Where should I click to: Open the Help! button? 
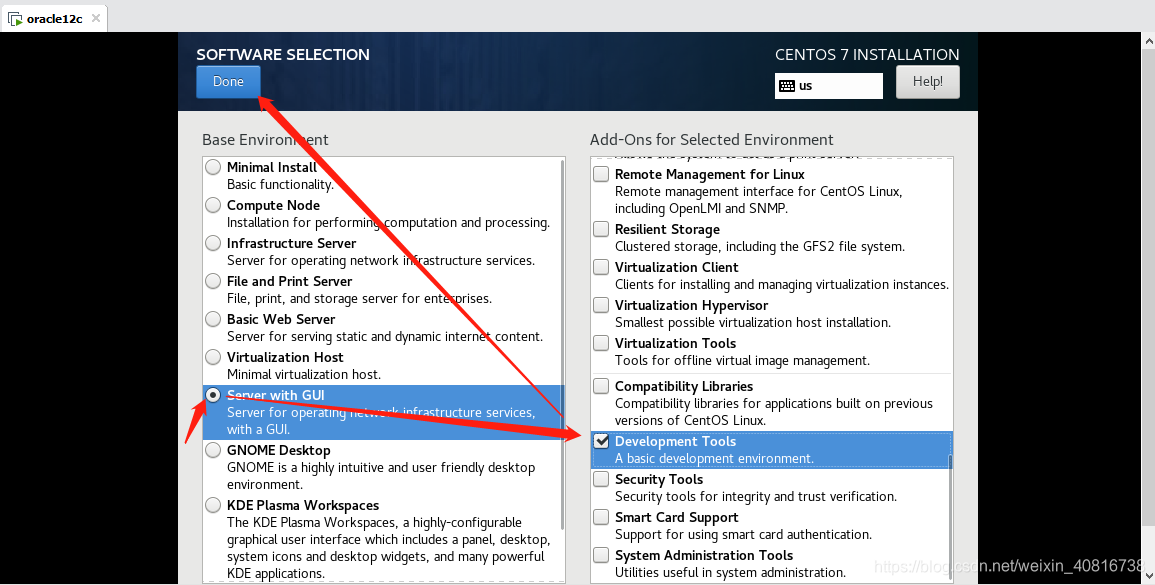pos(927,82)
